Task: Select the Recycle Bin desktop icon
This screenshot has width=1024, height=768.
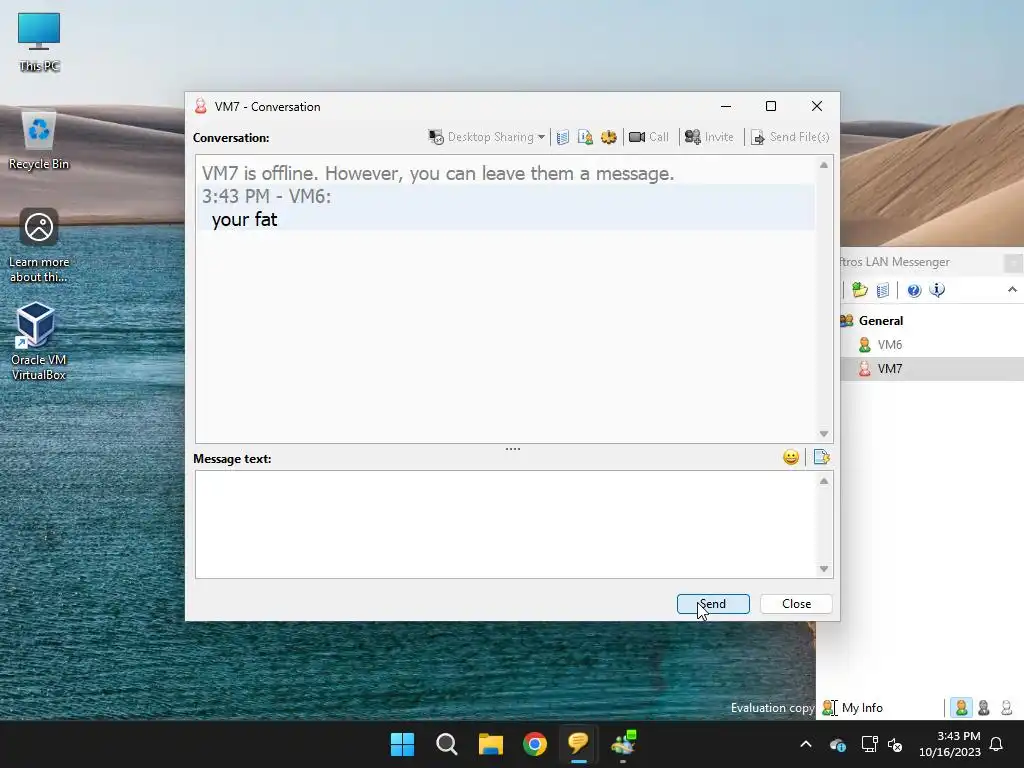Action: (39, 140)
